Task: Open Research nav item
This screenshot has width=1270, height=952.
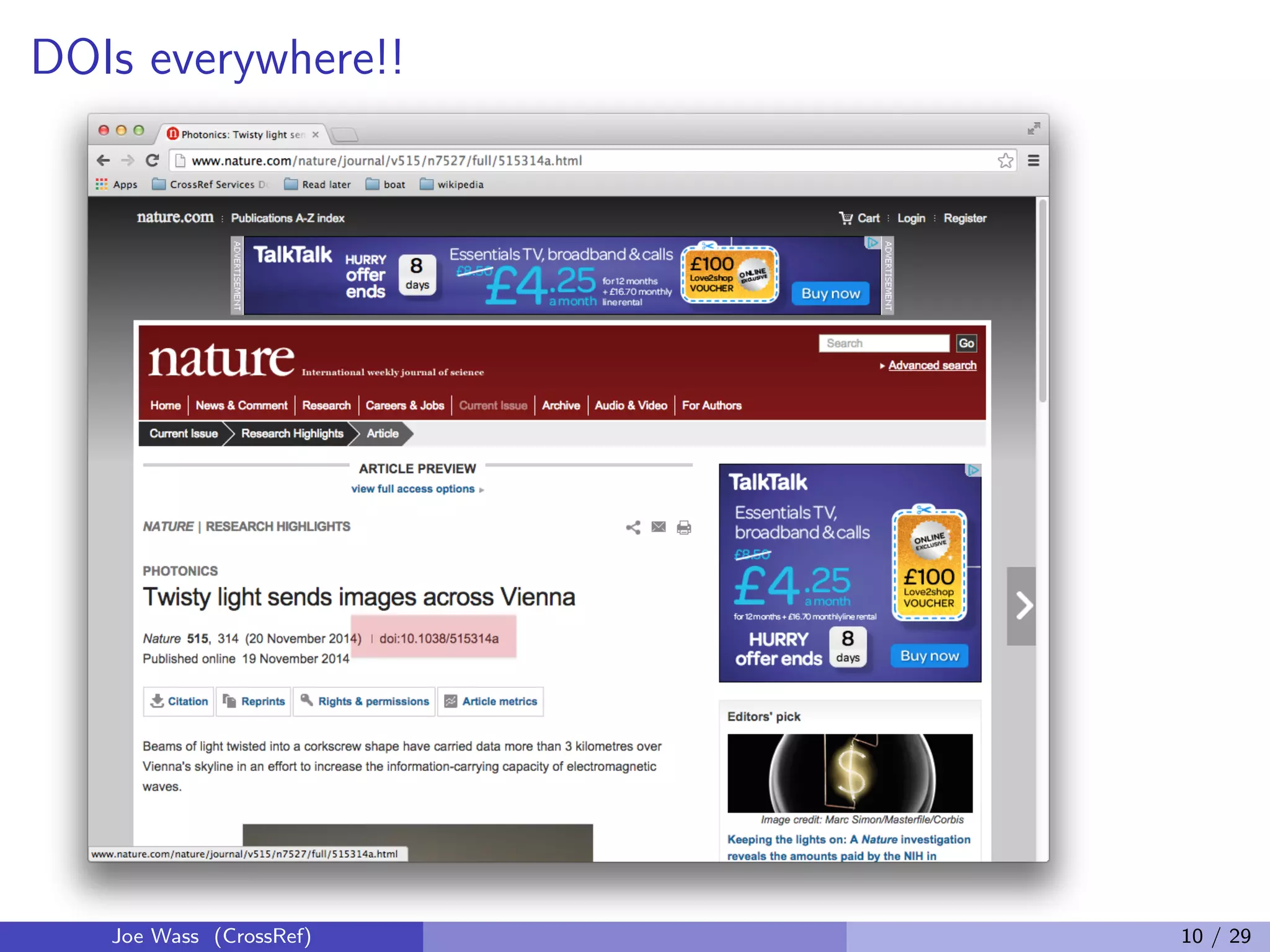Action: pos(326,405)
